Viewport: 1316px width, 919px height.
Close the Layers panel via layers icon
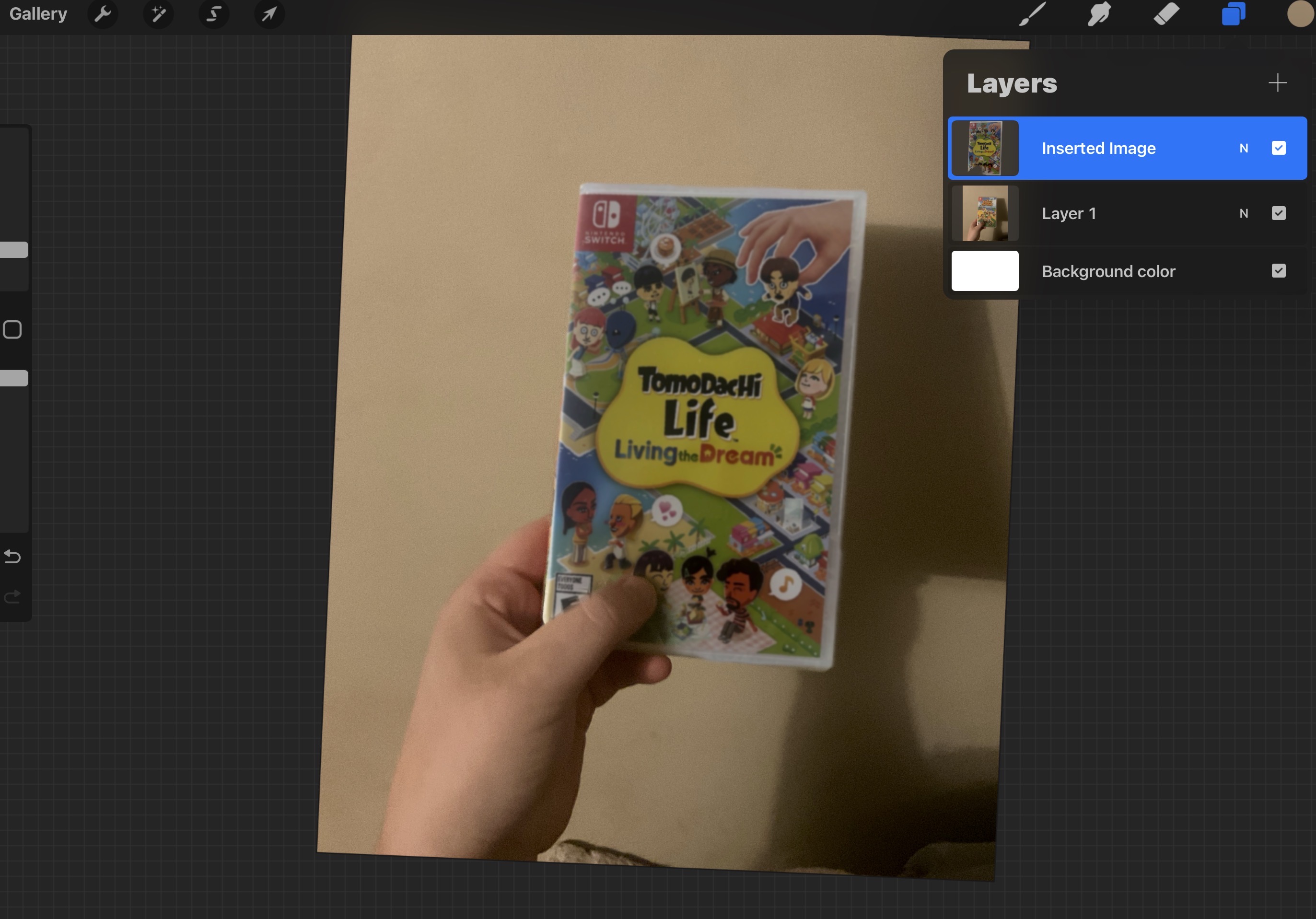1234,14
